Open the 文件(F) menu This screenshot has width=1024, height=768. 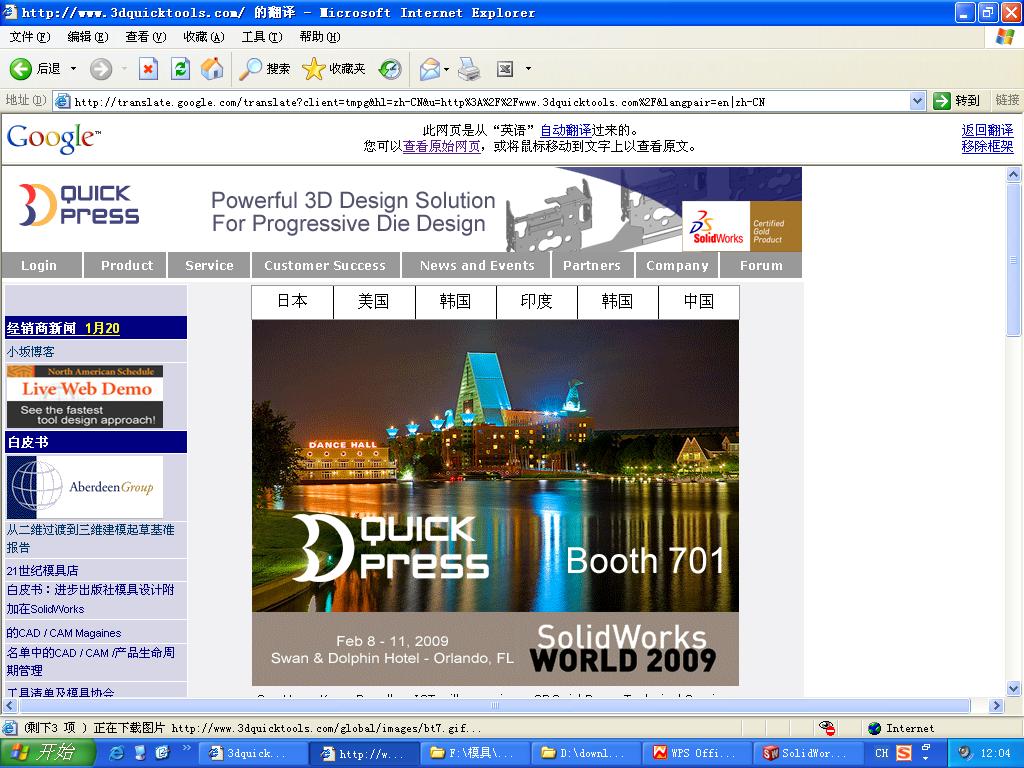point(29,37)
